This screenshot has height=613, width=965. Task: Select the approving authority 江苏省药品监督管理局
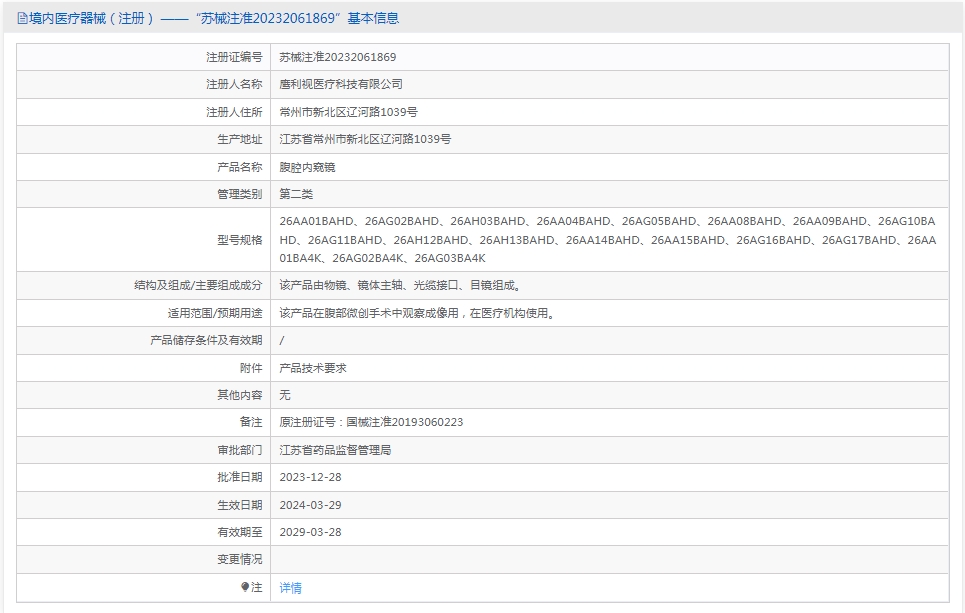point(335,450)
